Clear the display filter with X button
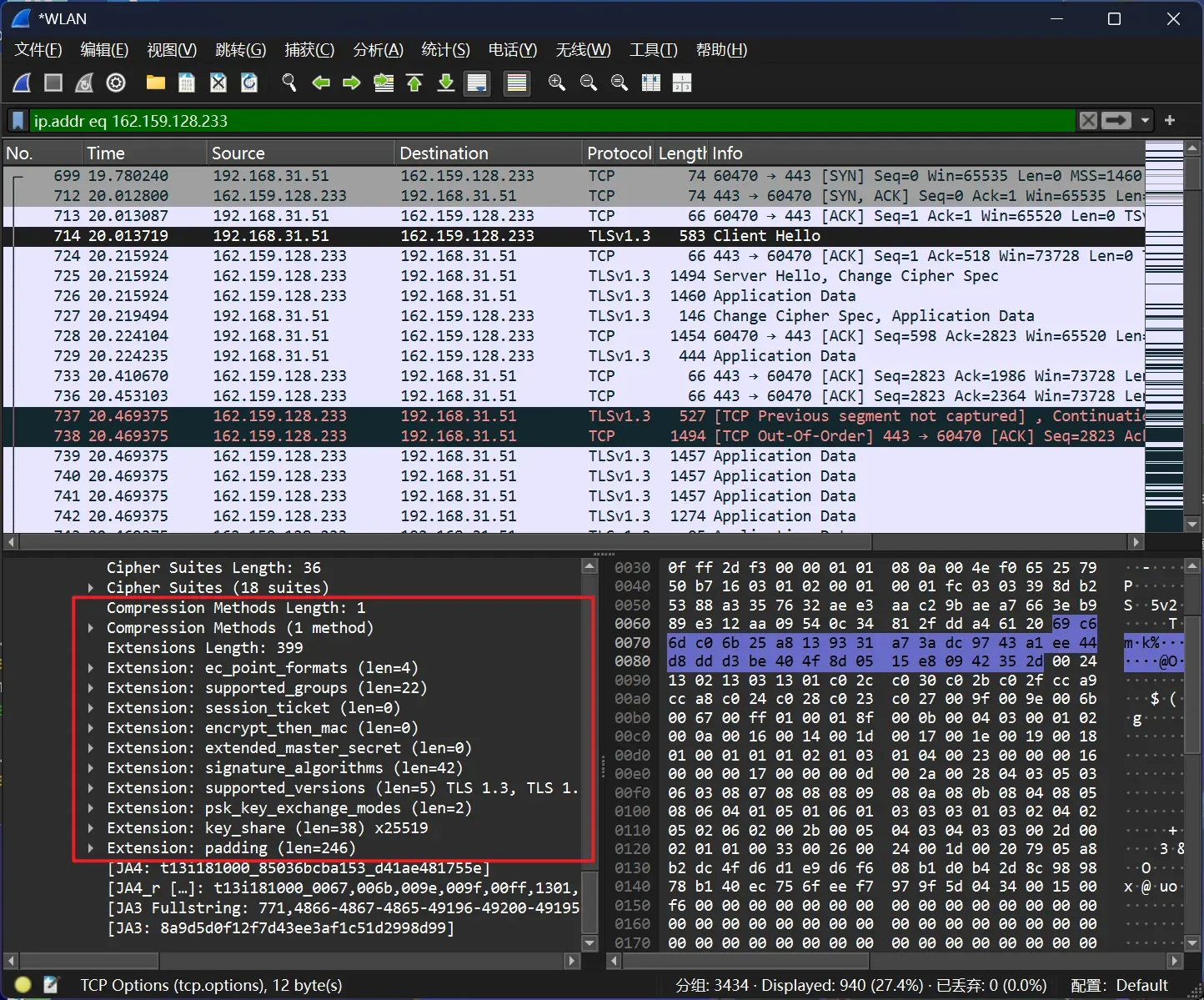Screen dimensions: 1204x1000 [1088, 121]
